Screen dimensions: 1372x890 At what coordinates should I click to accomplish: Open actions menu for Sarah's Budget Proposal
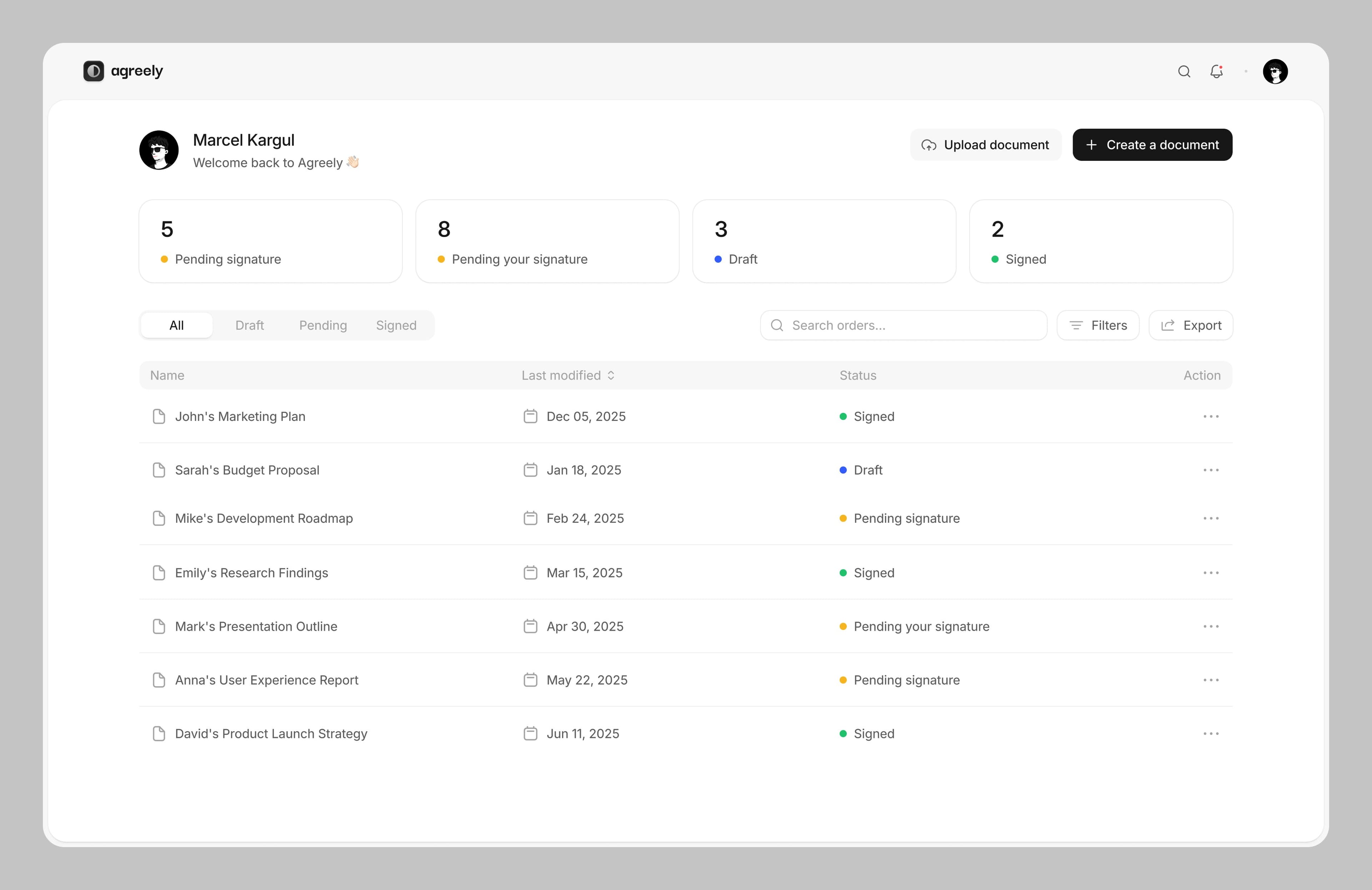click(1211, 470)
